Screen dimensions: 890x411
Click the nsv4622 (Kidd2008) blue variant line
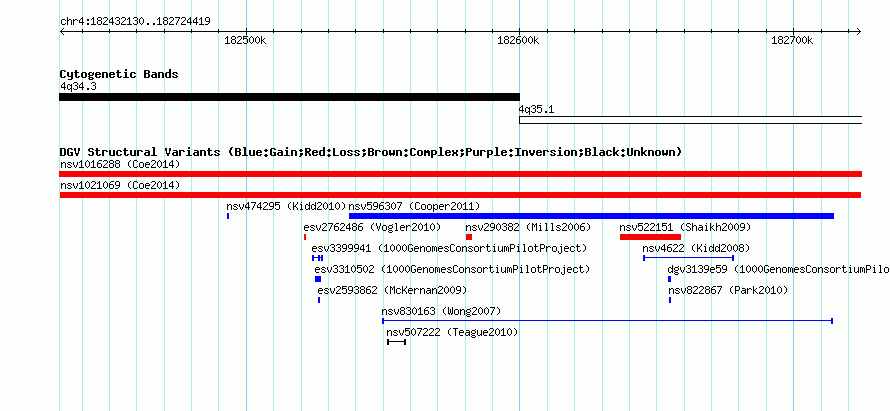pos(689,258)
